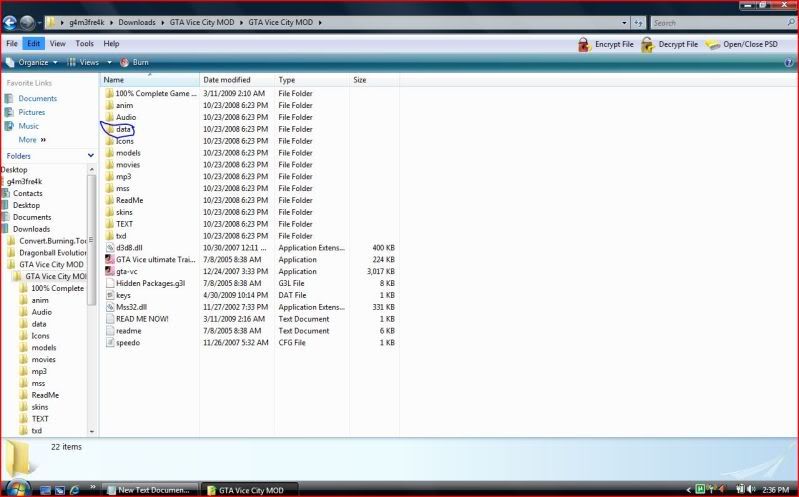
Task: Click Internet Explorer quick launch icon
Action: coord(74,490)
